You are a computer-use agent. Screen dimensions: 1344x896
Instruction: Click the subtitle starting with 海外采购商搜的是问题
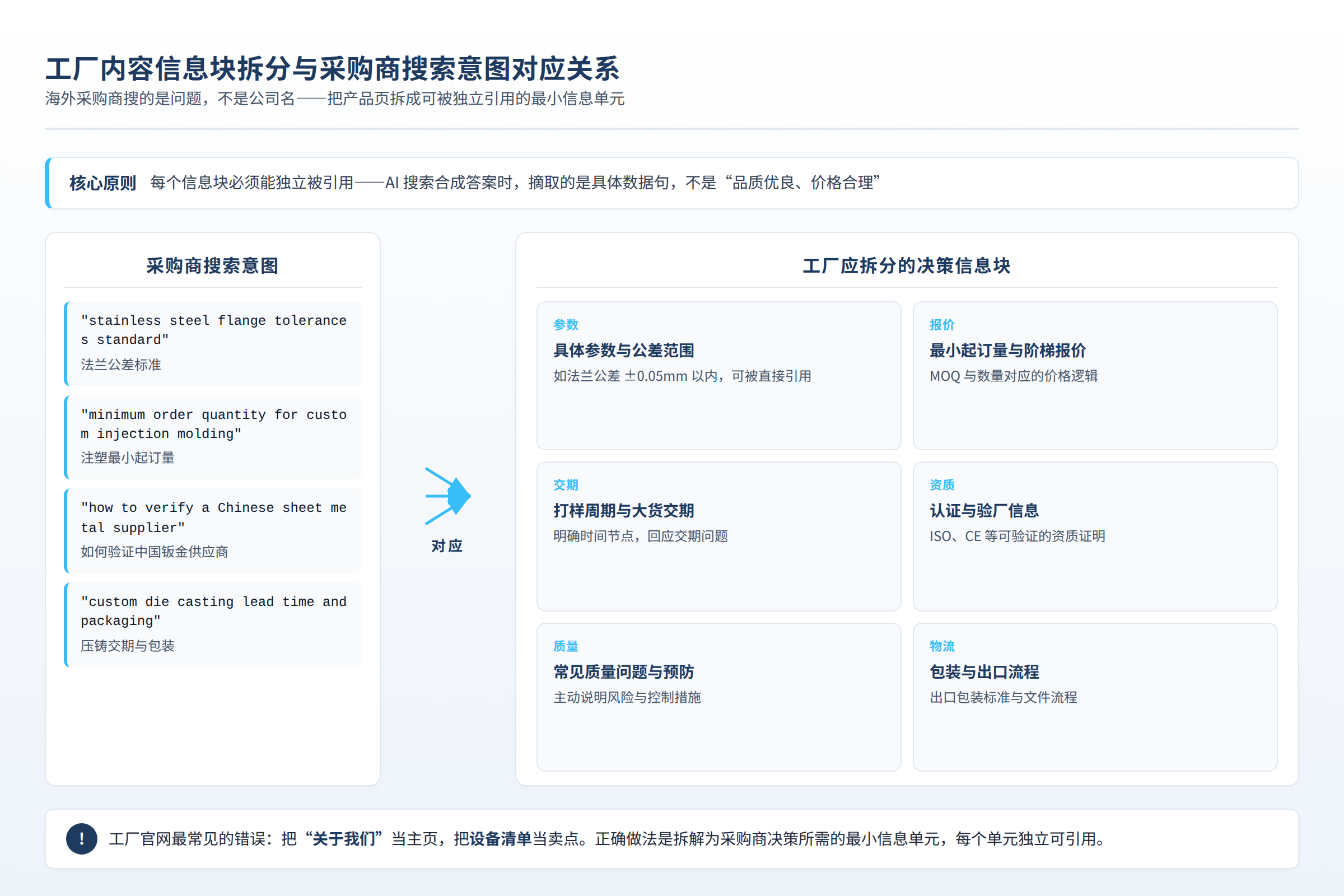(335, 99)
